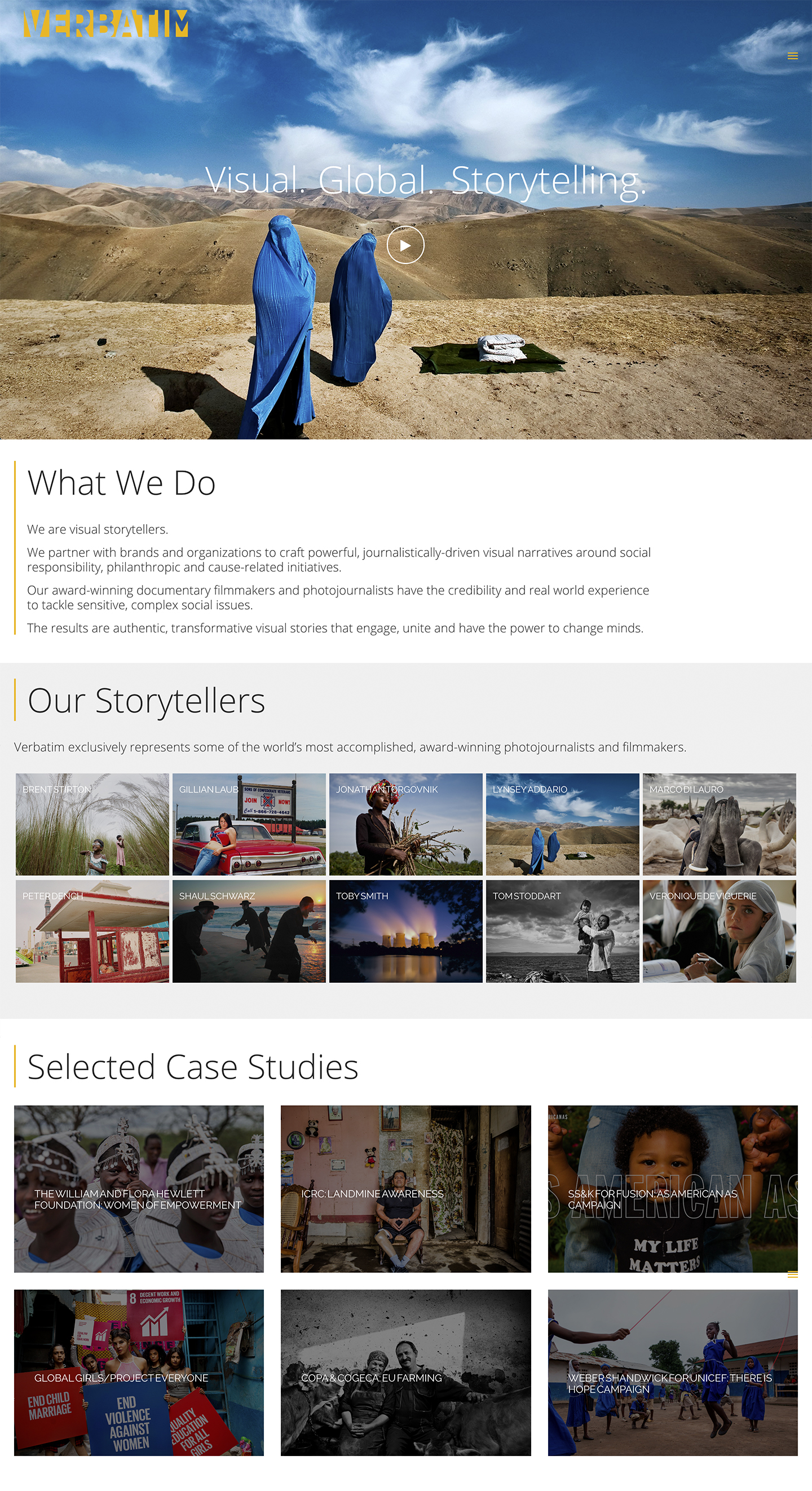
Task: Open Marco Di Lauro's thumbnail
Action: click(720, 824)
